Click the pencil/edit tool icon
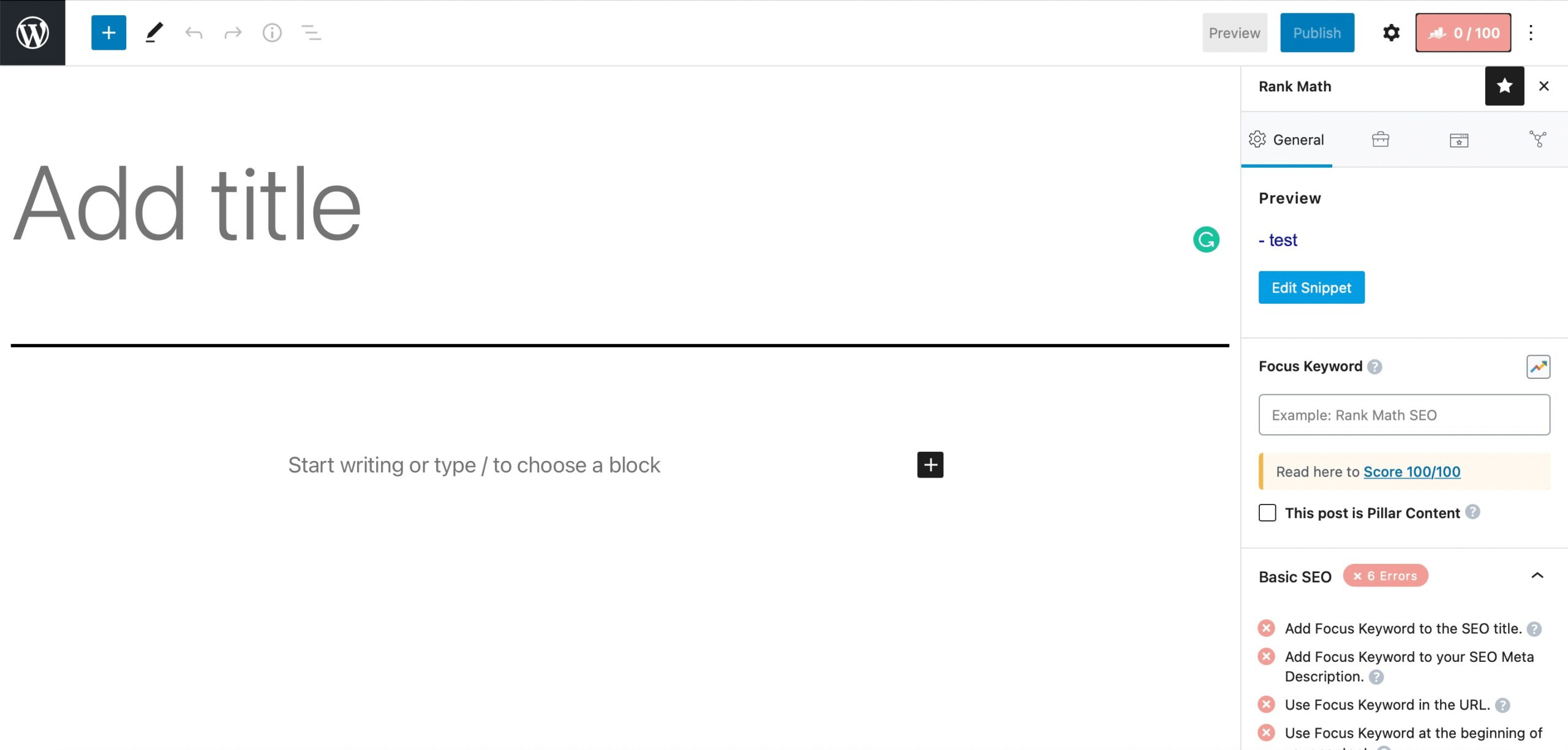 [x=153, y=32]
